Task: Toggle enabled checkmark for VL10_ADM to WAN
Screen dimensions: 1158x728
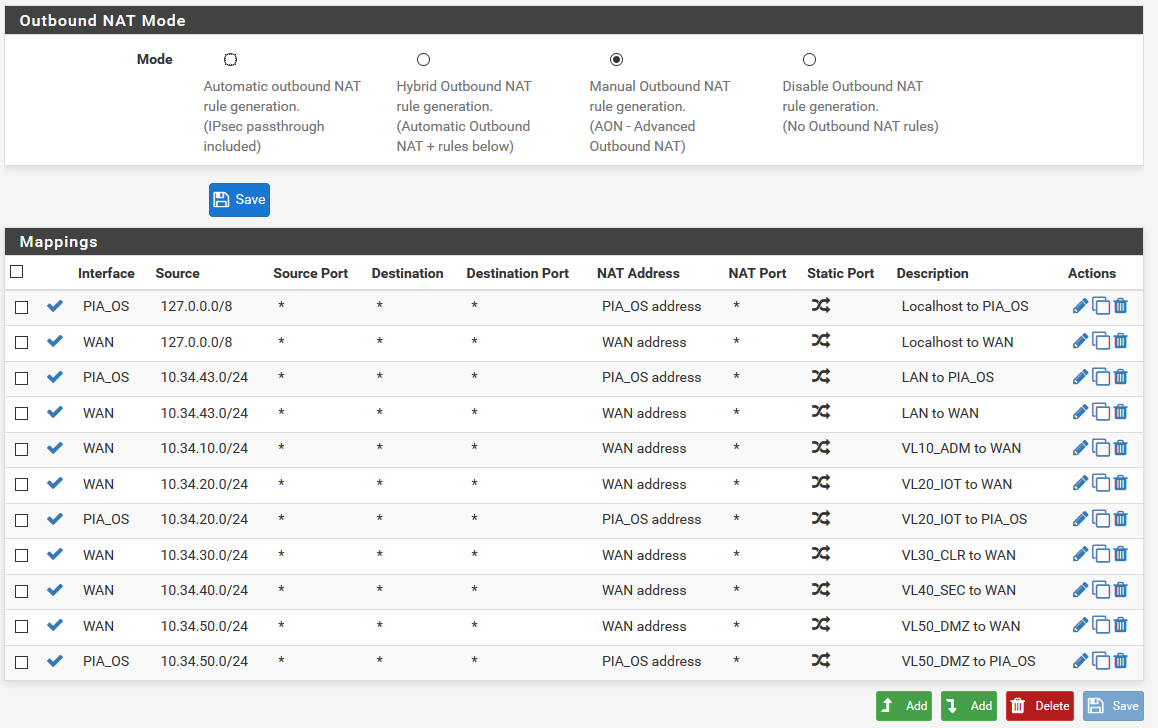Action: [55, 448]
